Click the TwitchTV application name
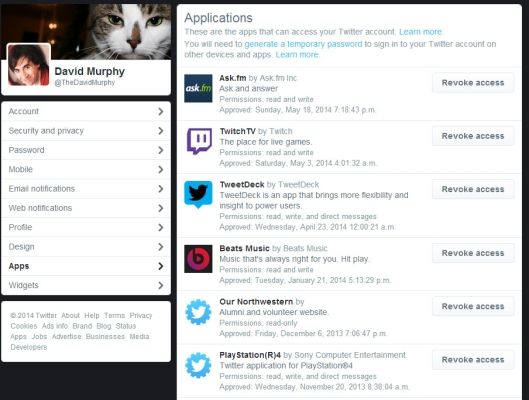529x400 pixels. 238,131
